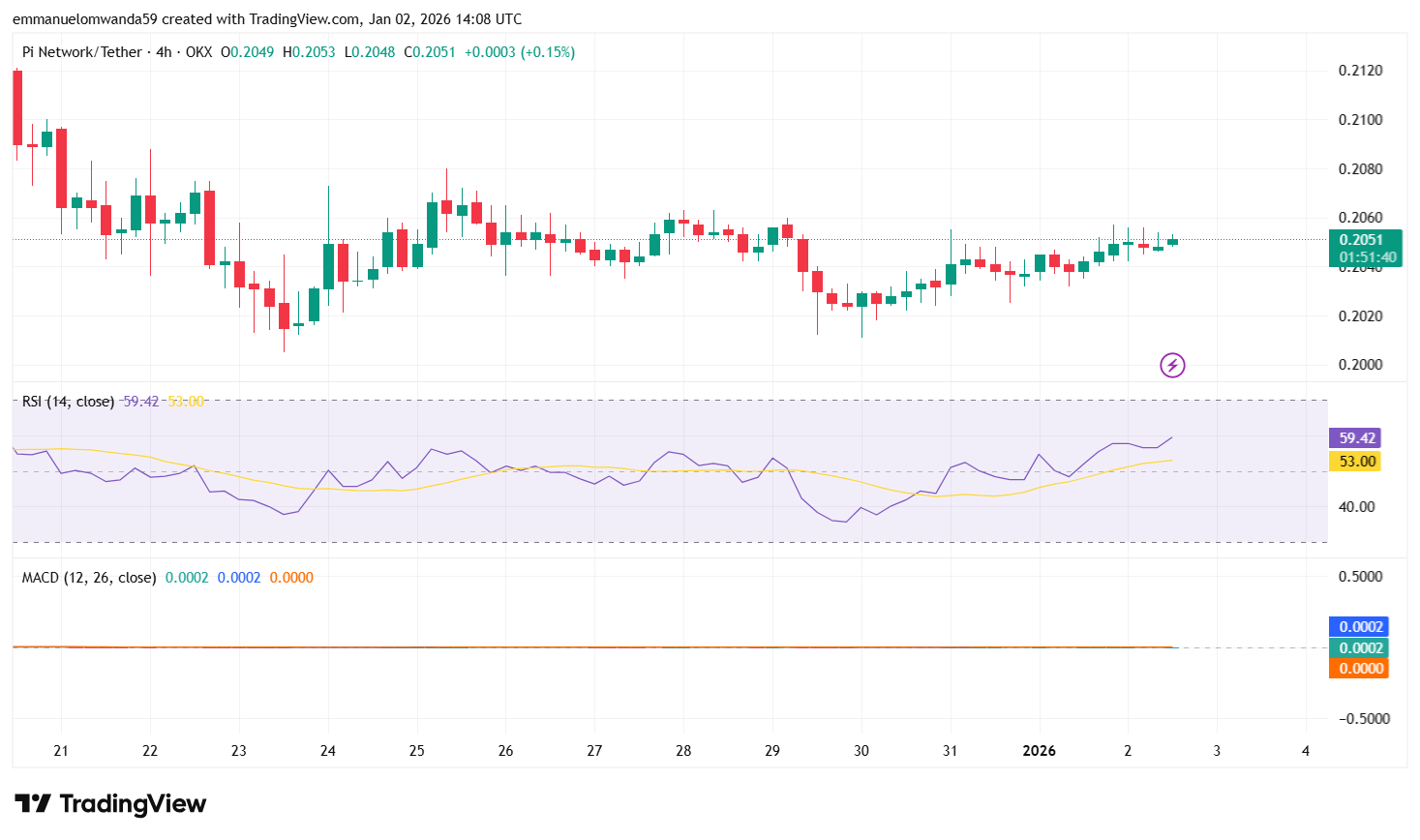1420x840 pixels.
Task: Click the high price value H0.2053
Action: pos(312,51)
